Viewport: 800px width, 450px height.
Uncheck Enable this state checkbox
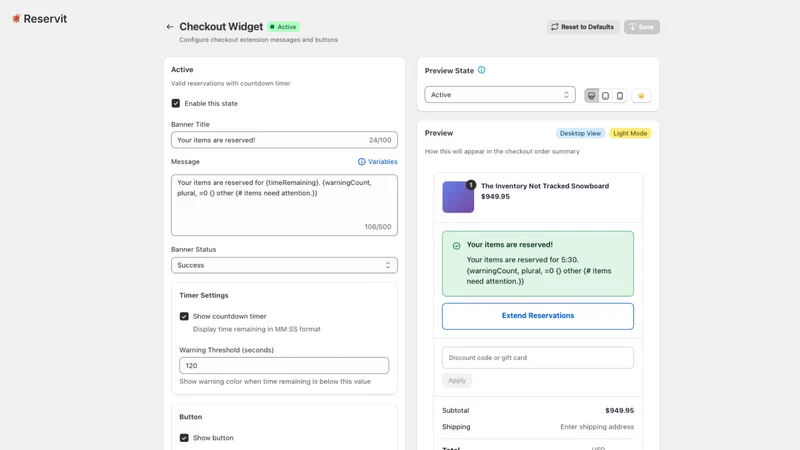click(176, 103)
